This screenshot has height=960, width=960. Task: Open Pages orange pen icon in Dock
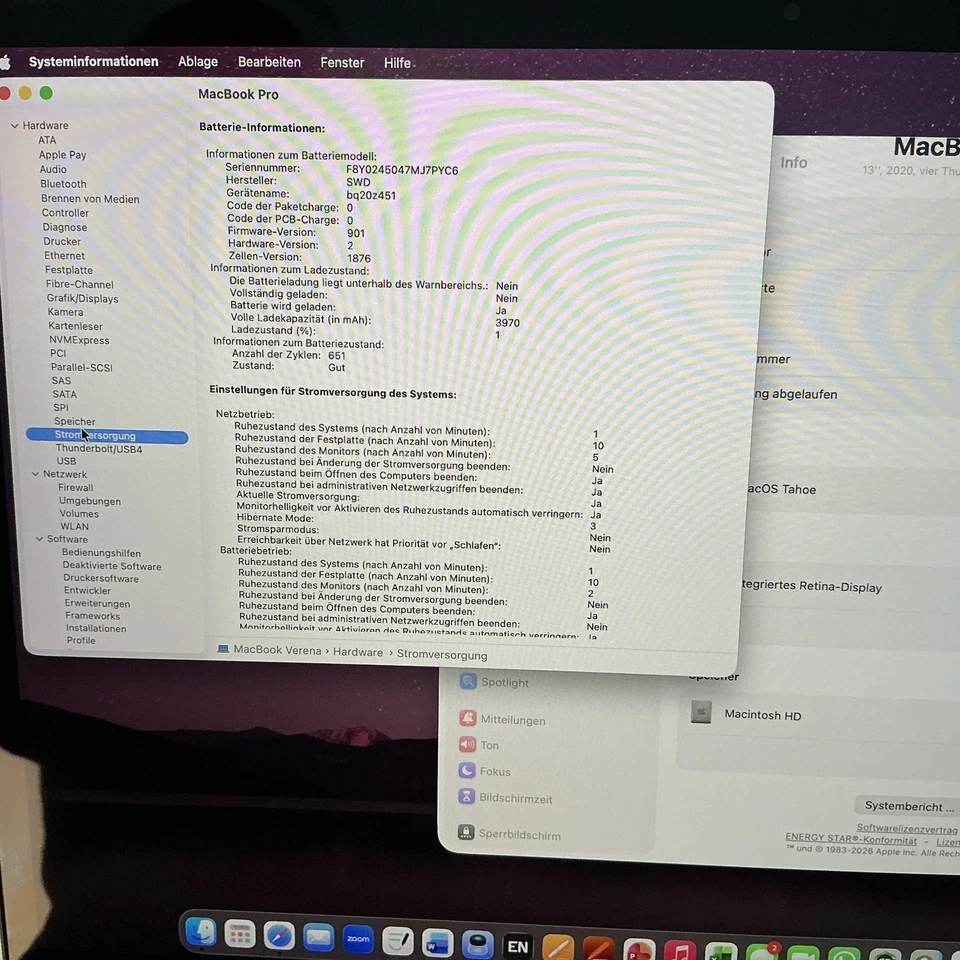[558, 947]
